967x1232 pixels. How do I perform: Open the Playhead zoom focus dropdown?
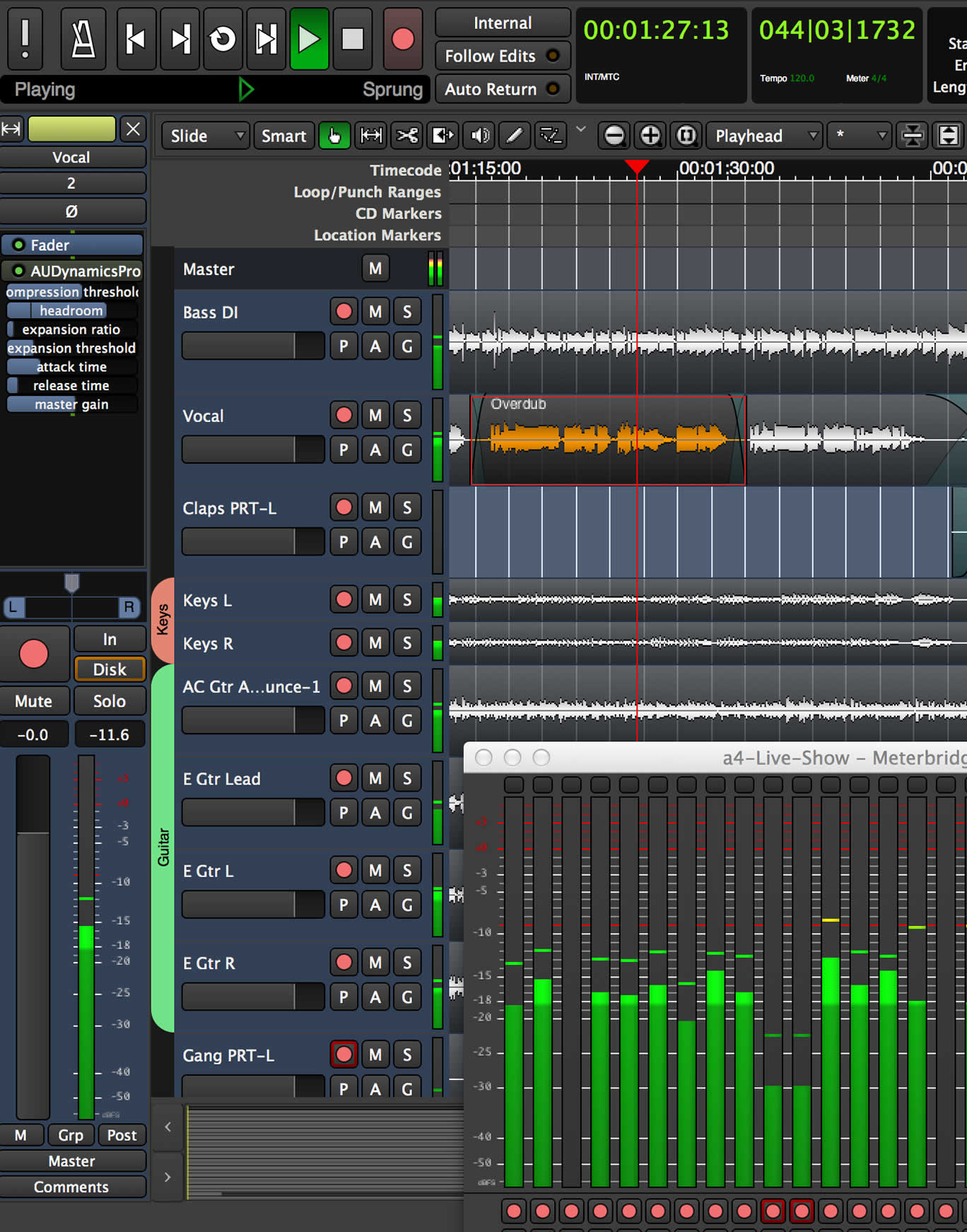[x=763, y=136]
